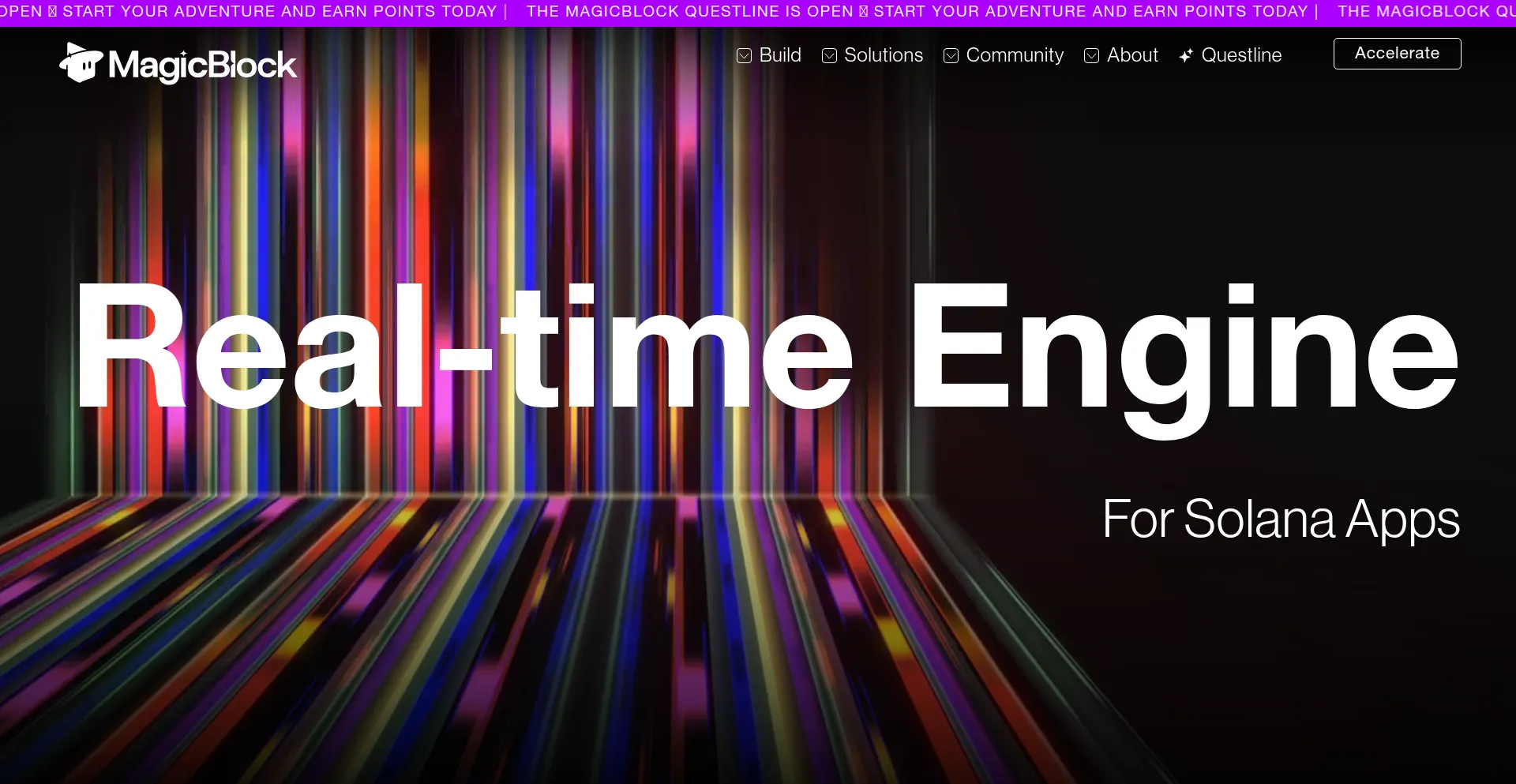
Task: Expand the About dropdown chevron
Action: click(1092, 55)
